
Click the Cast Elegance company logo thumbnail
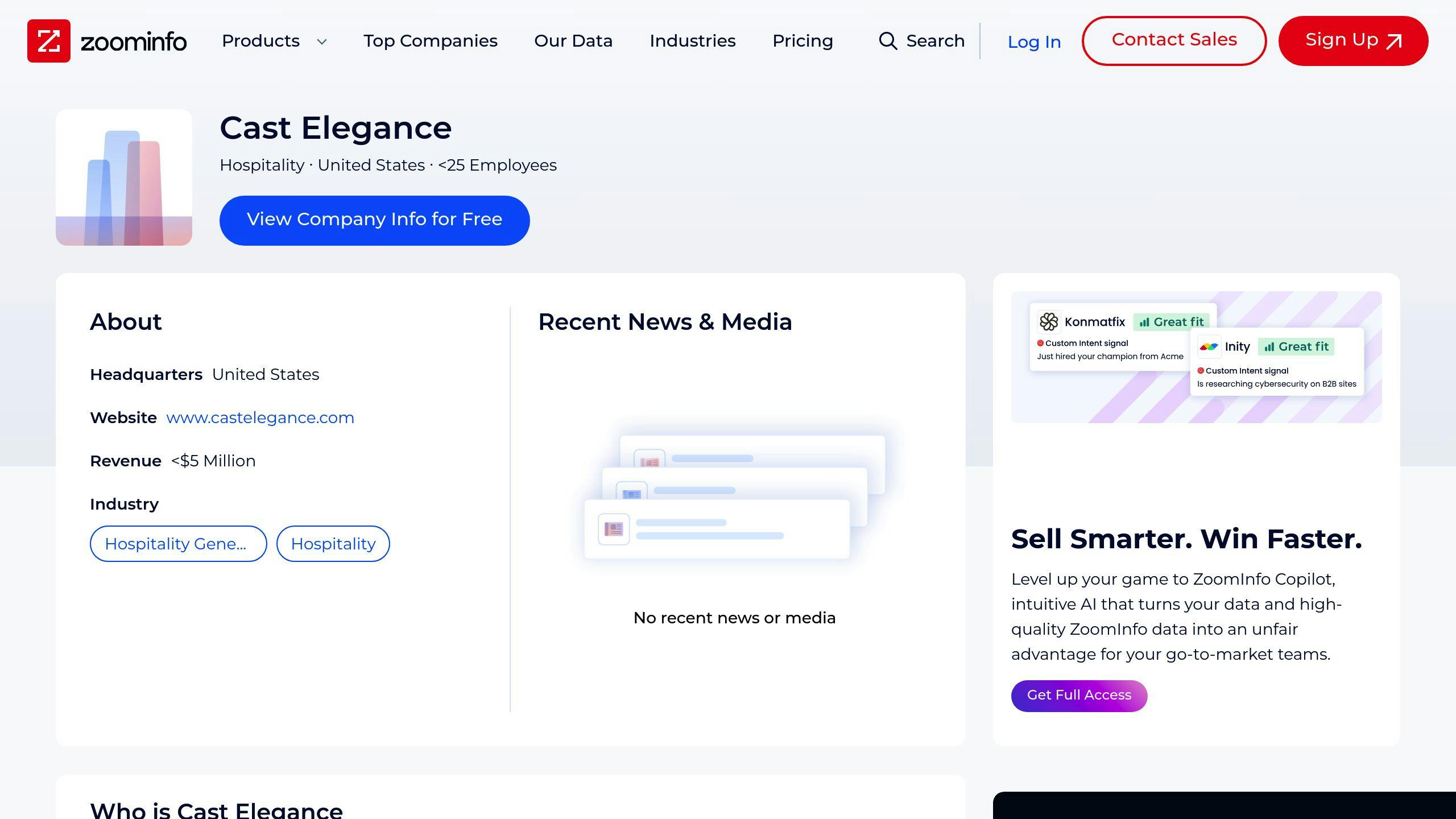[x=124, y=177]
